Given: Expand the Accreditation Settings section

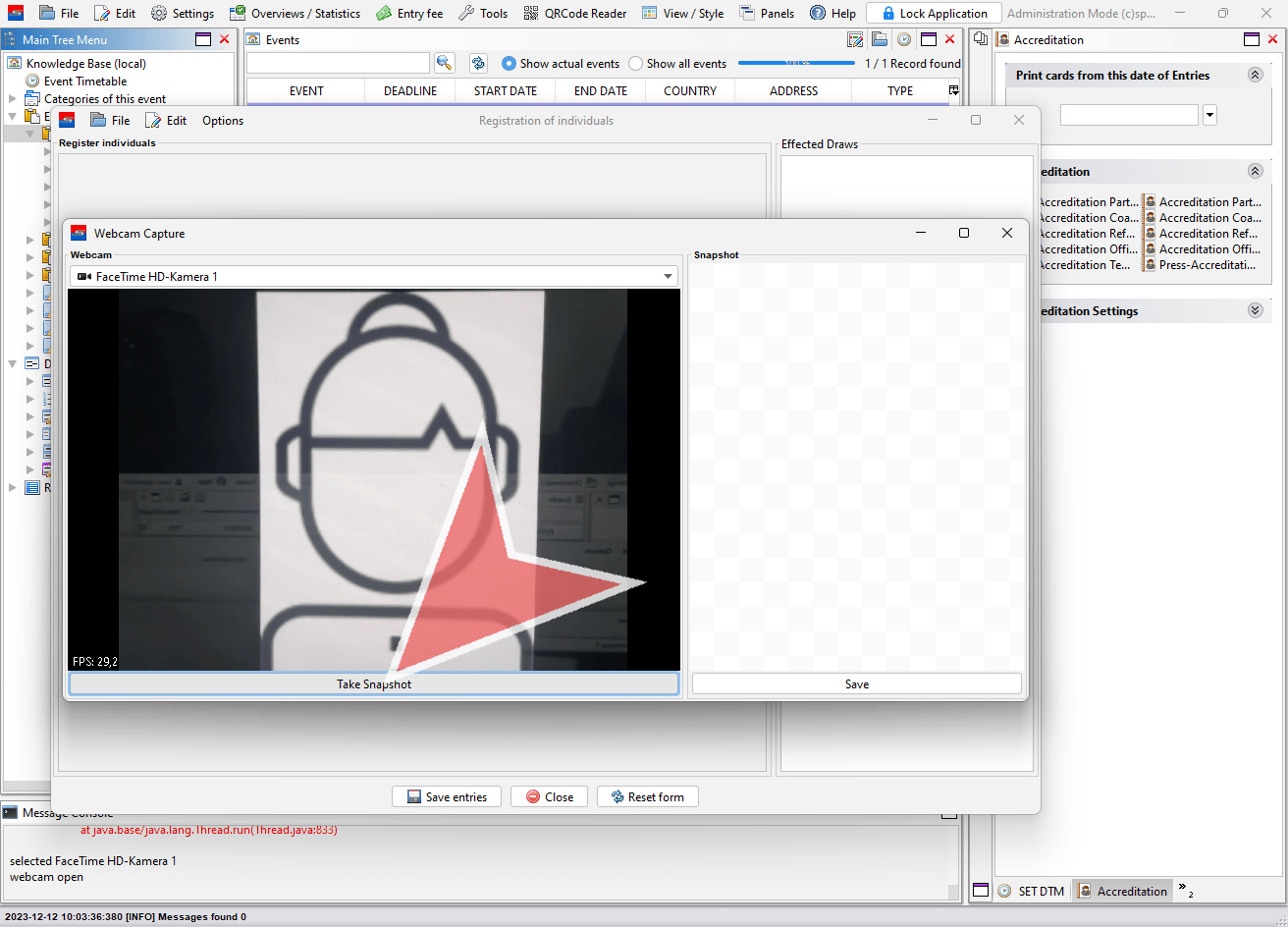Looking at the screenshot, I should click(1254, 310).
